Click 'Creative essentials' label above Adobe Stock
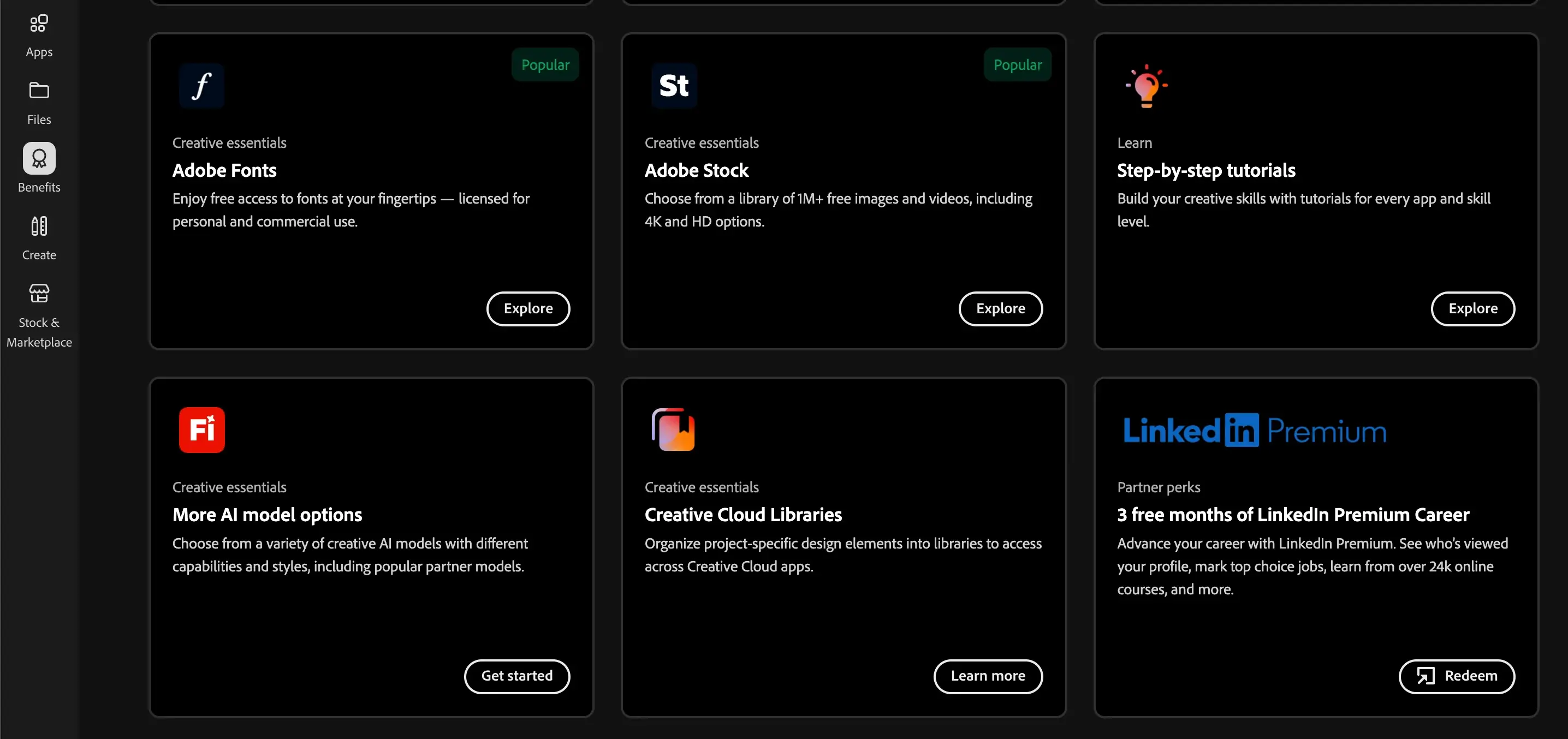Viewport: 1568px width, 739px height. [x=701, y=143]
